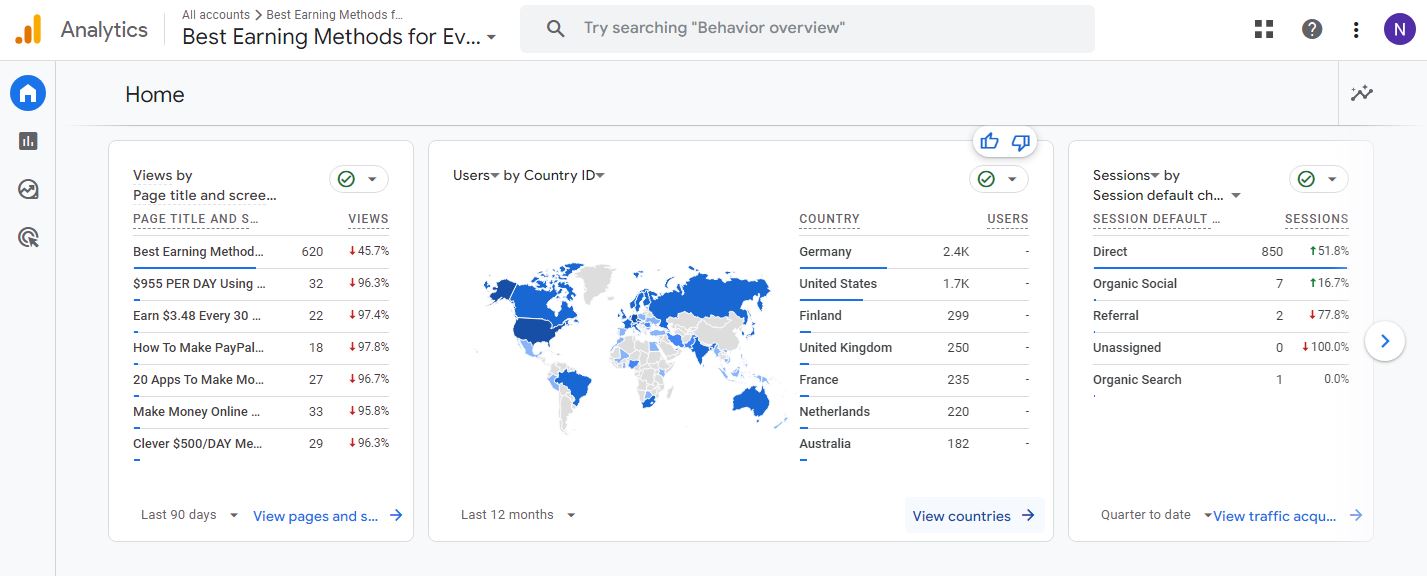Open the Explore icon in sidebar
This screenshot has height=576, width=1427.
tap(28, 189)
